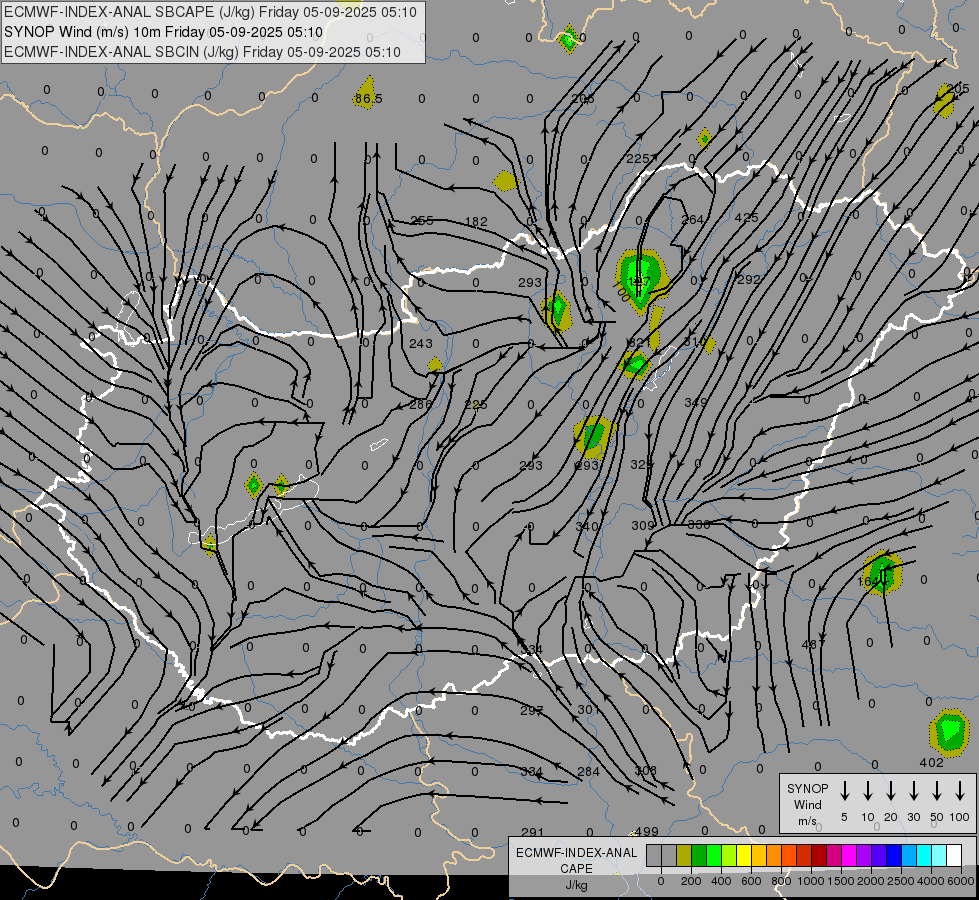Click the 50 m/s wind arrow in legend
This screenshot has height=900, width=979.
coord(937,790)
